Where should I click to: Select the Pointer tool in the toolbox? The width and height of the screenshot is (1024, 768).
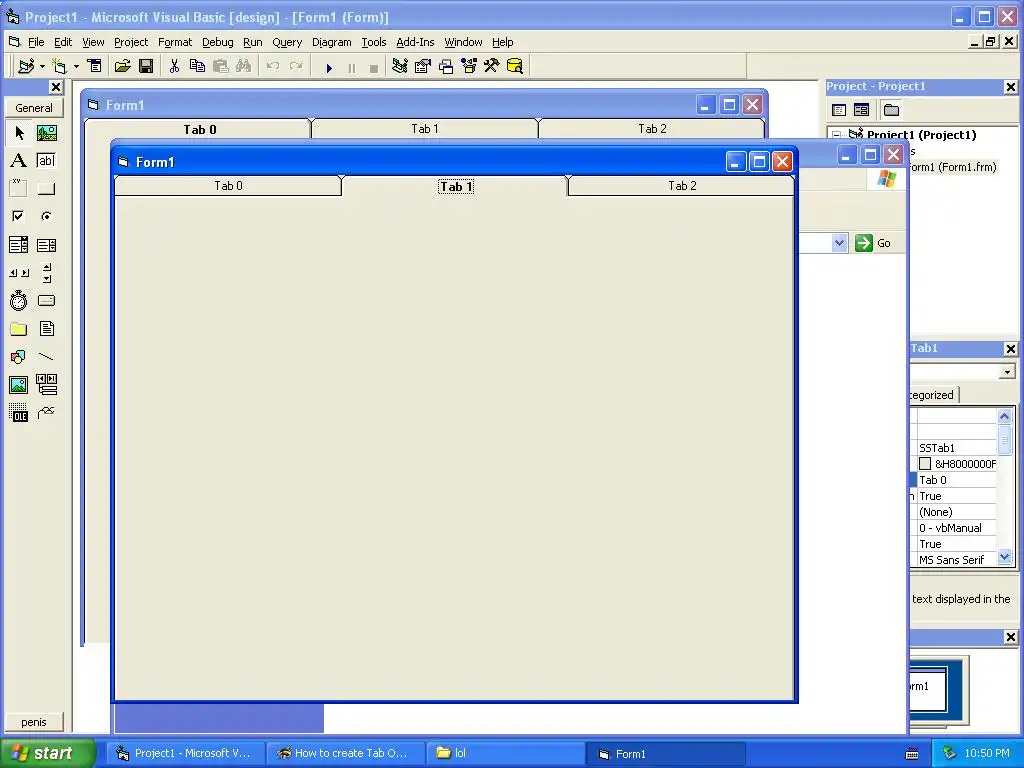[19, 133]
